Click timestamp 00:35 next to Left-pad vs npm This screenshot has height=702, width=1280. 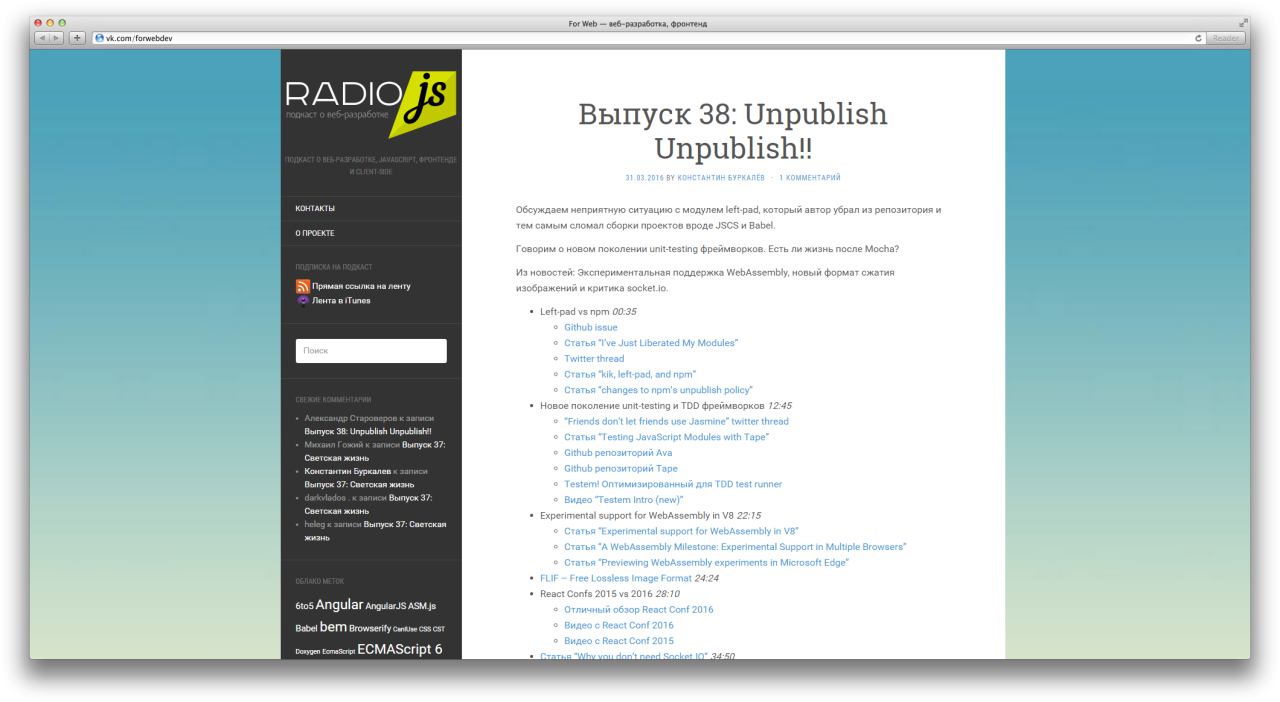pyautogui.click(x=624, y=312)
